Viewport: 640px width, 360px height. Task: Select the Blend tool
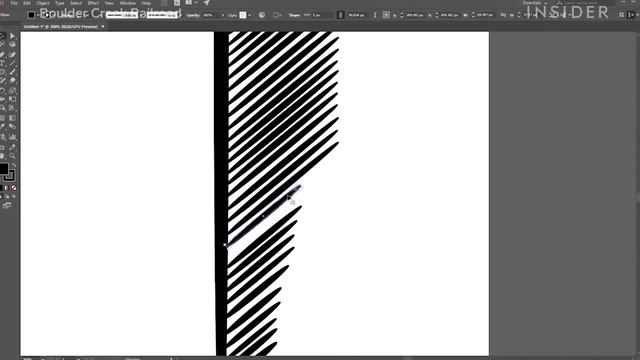point(12,127)
